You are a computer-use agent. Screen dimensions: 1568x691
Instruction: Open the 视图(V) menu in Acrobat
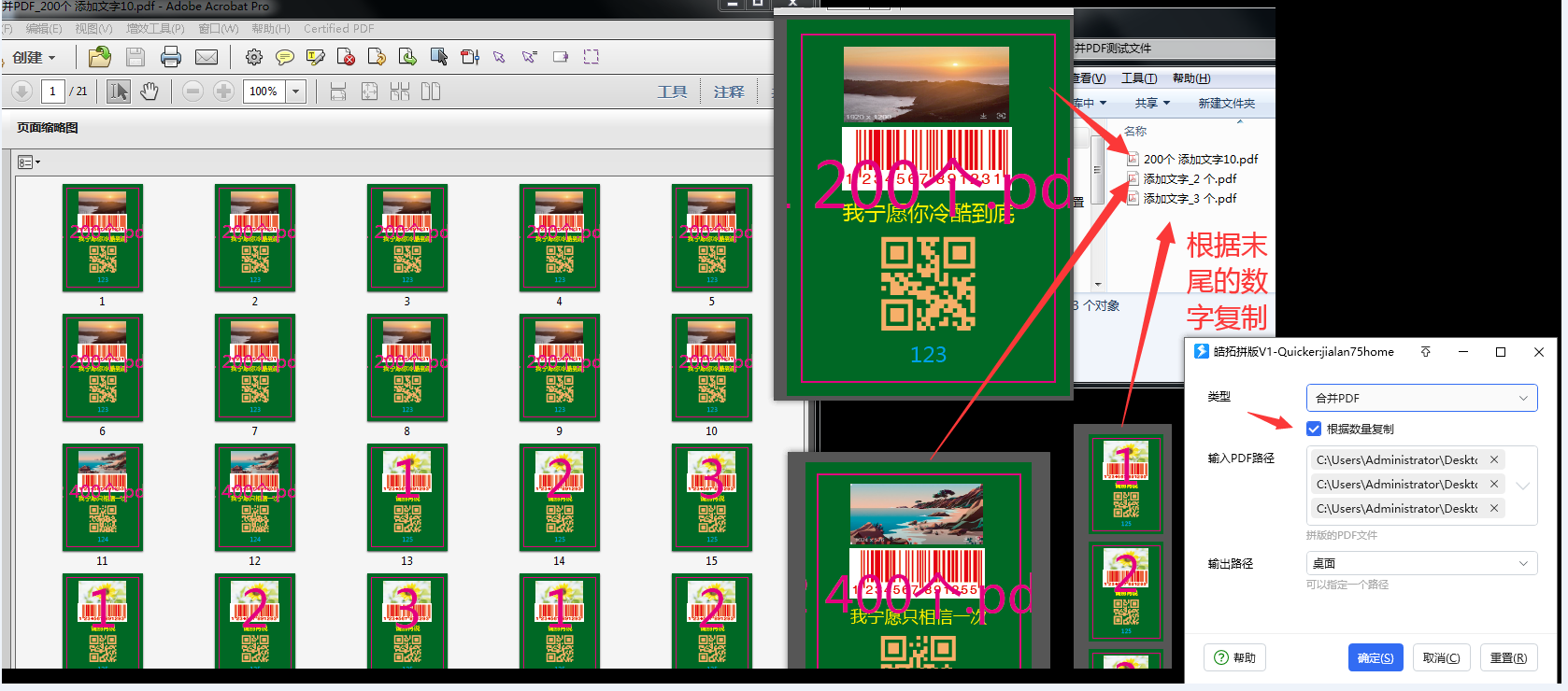click(x=93, y=29)
